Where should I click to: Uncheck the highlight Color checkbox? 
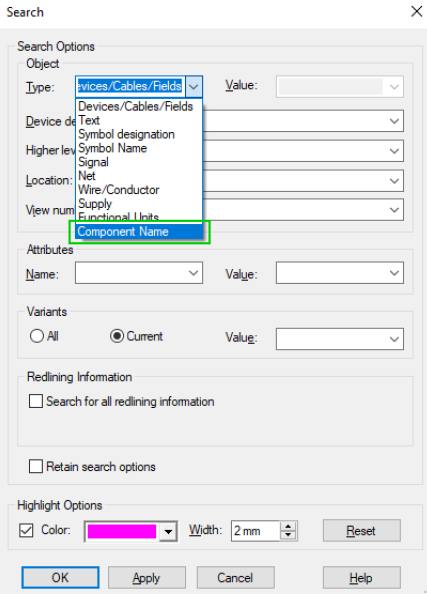(x=26, y=530)
